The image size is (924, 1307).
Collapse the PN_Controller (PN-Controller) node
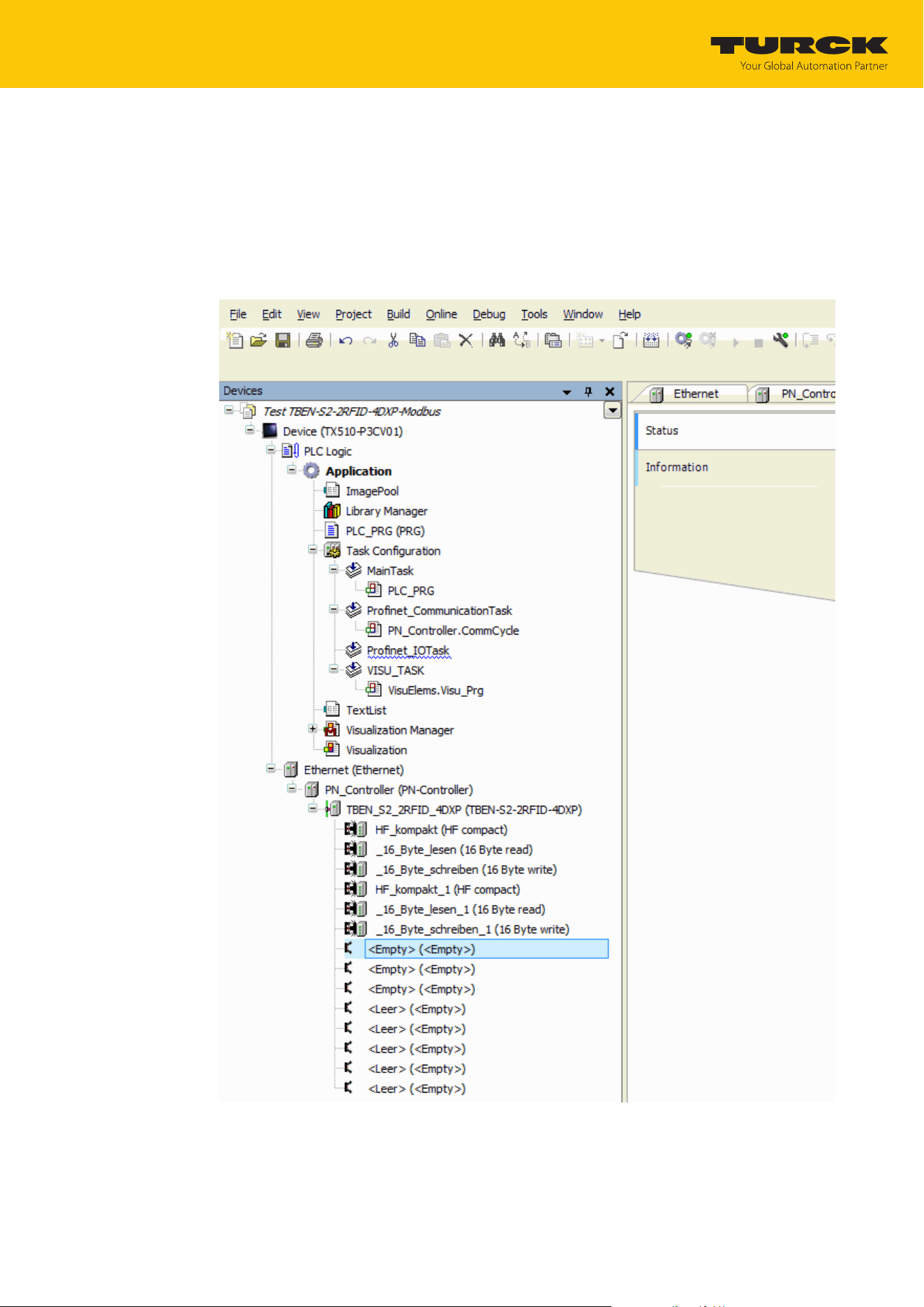coord(292,788)
